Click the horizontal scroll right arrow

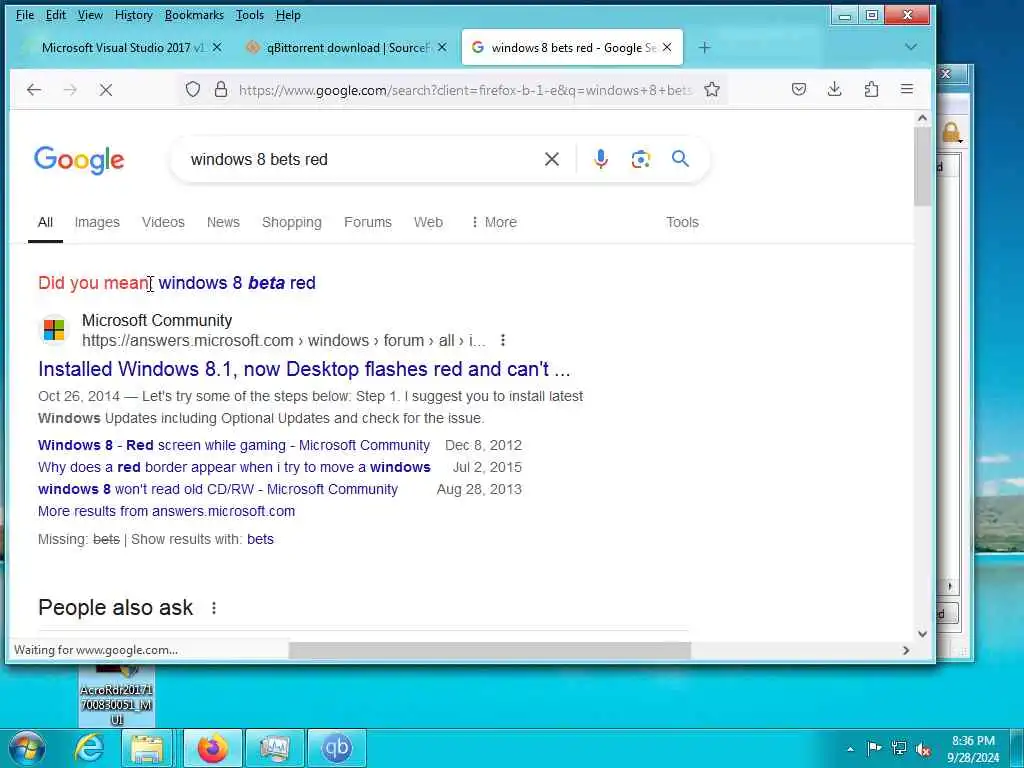pyautogui.click(x=906, y=650)
